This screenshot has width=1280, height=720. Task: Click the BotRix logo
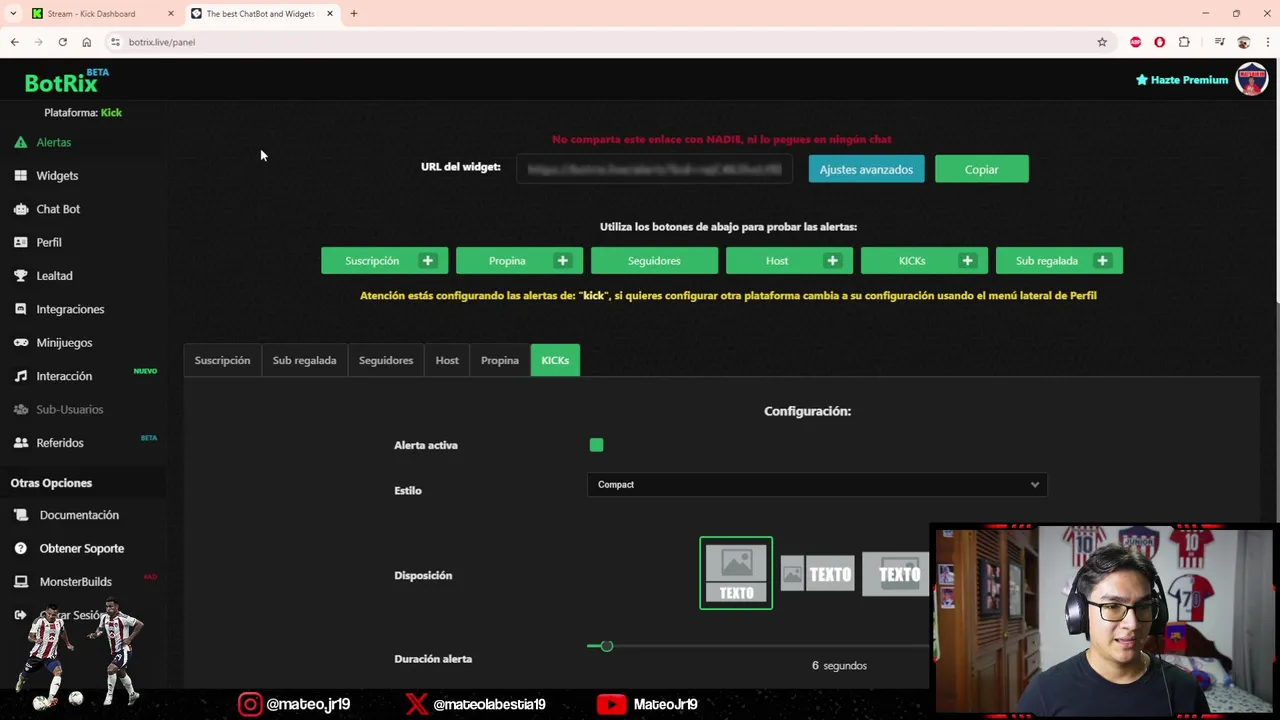click(66, 81)
